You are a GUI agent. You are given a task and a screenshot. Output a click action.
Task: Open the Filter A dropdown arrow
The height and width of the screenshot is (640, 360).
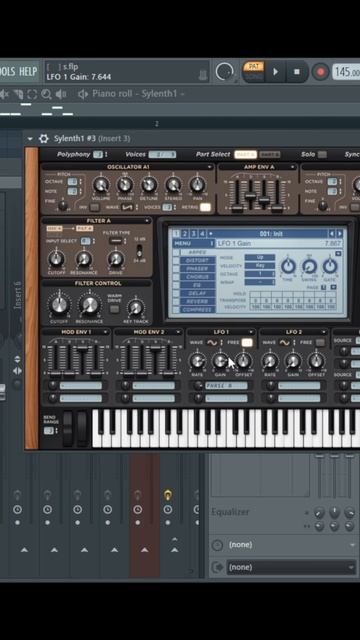(147, 221)
